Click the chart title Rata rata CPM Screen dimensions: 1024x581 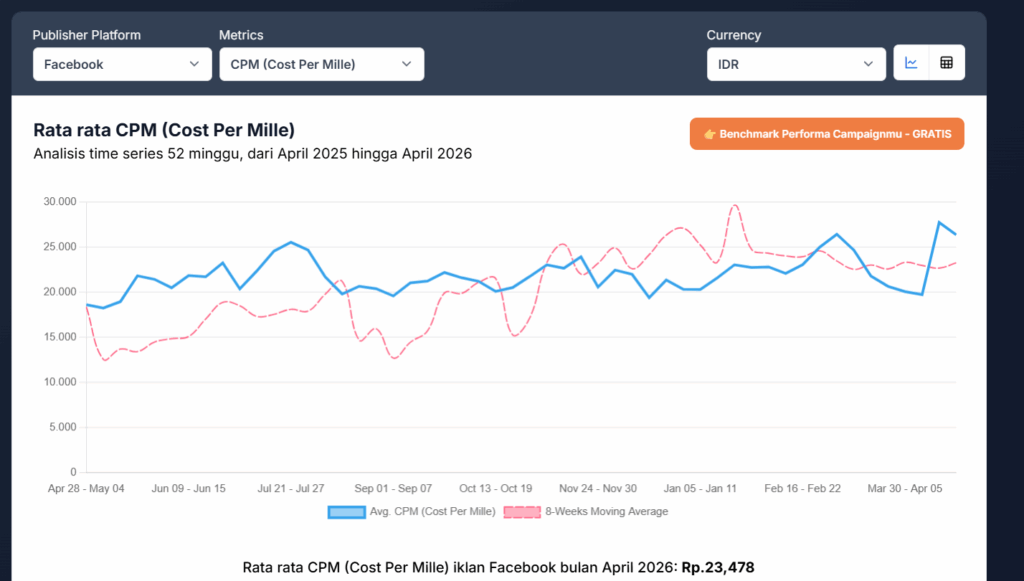(x=164, y=130)
